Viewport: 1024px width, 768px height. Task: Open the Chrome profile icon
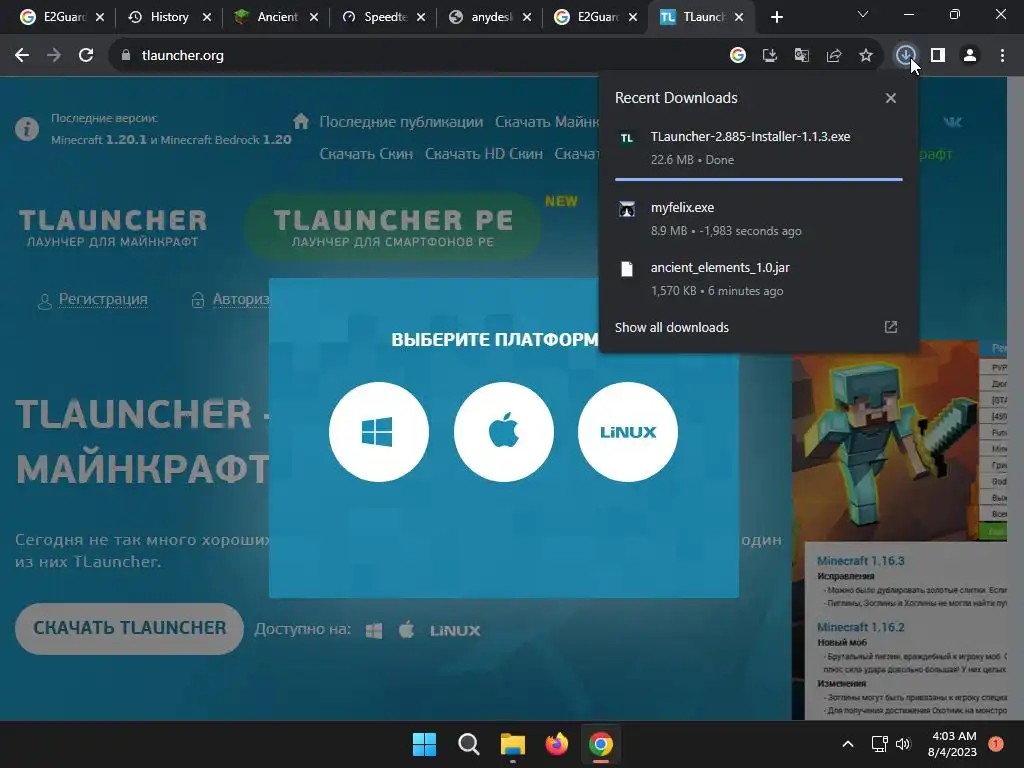click(970, 56)
